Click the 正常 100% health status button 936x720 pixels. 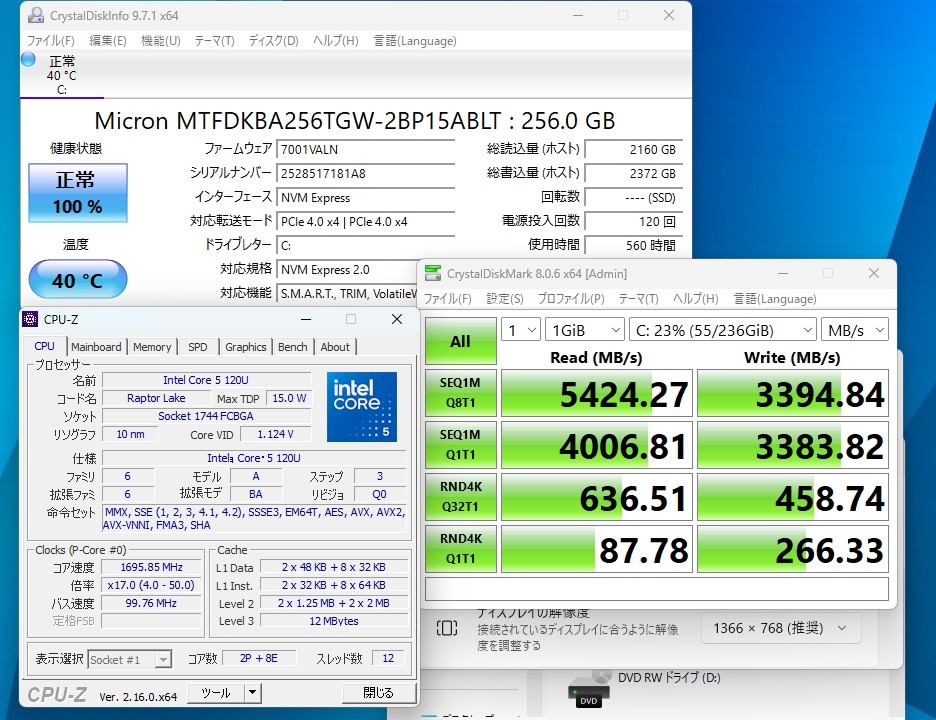78,193
